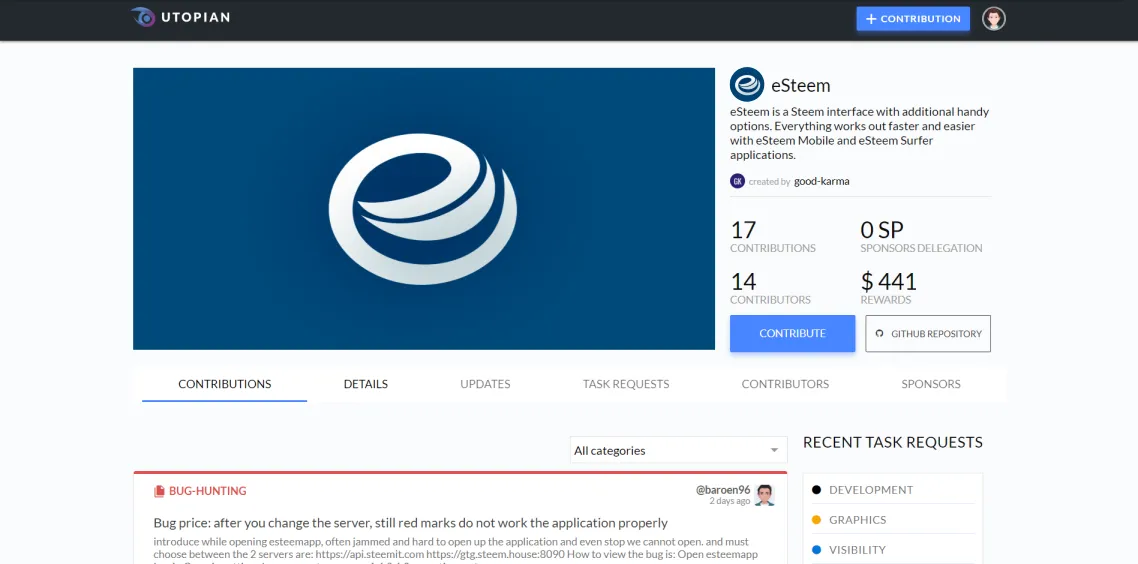Image resolution: width=1138 pixels, height=564 pixels.
Task: Open @baroen96 author link
Action: coord(723,490)
